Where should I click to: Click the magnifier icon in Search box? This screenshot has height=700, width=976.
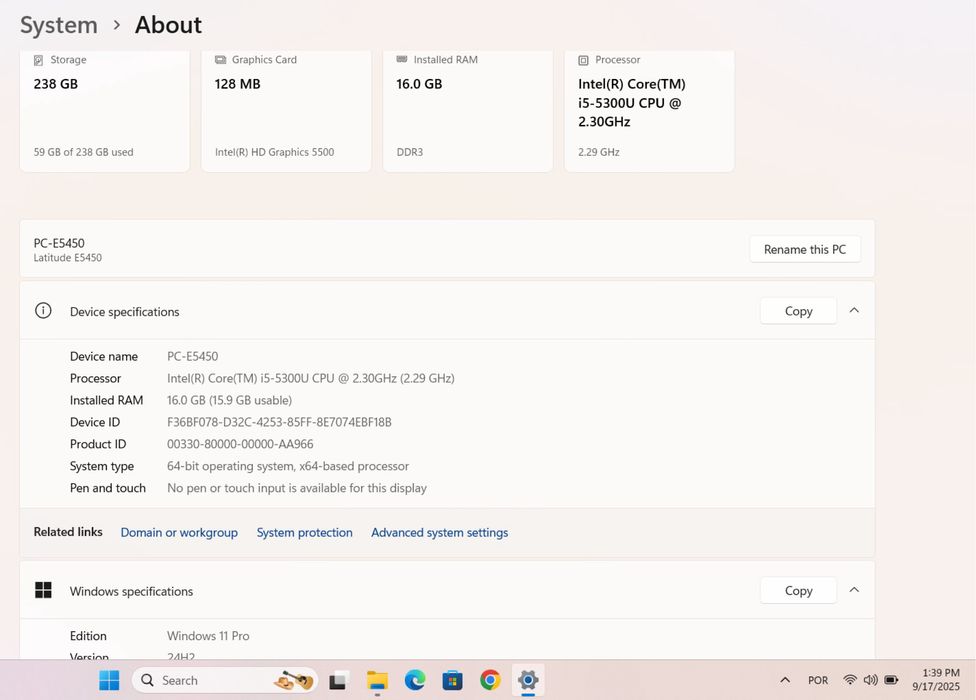pyautogui.click(x=148, y=680)
